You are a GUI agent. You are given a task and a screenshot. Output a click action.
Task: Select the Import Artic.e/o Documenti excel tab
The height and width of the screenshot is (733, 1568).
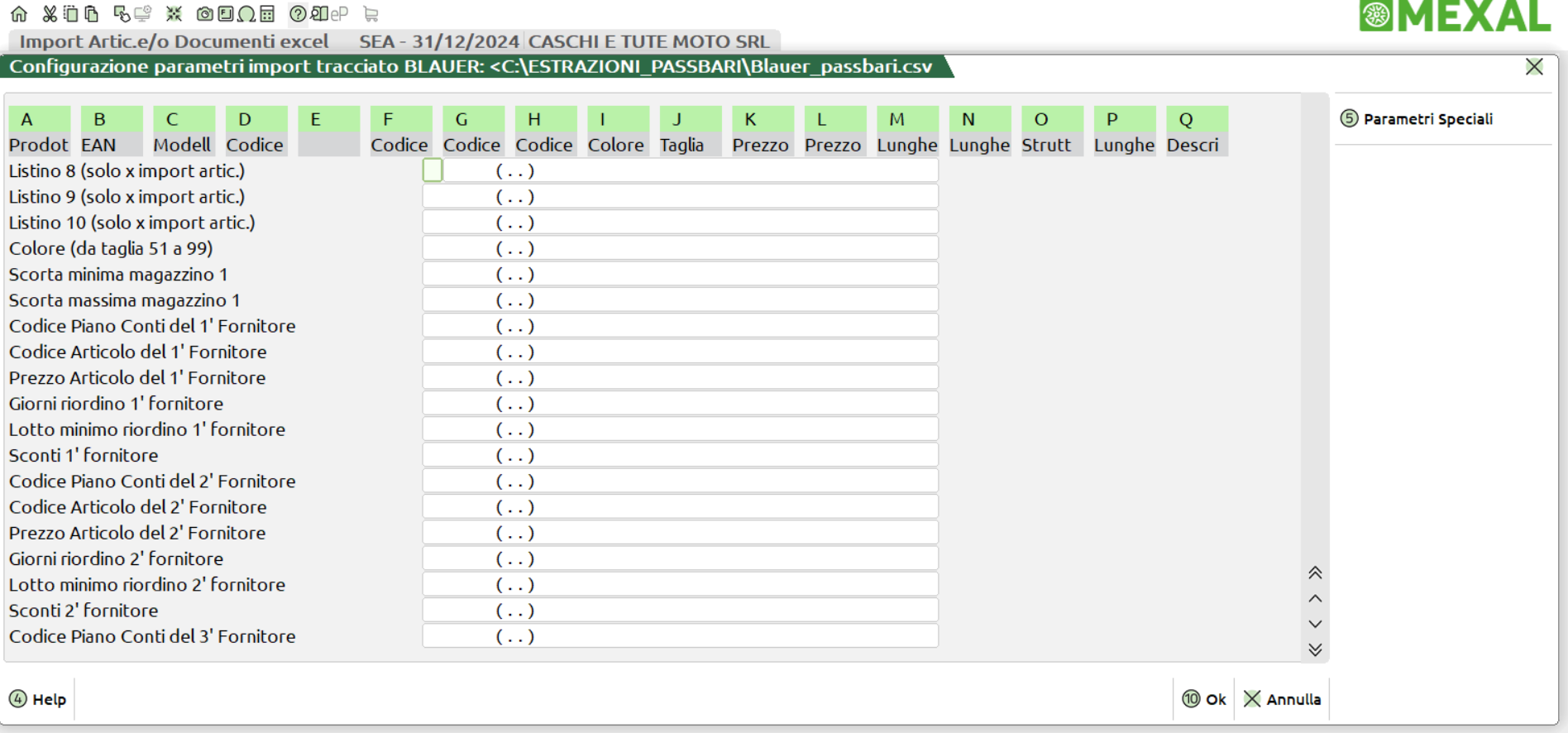tap(174, 41)
